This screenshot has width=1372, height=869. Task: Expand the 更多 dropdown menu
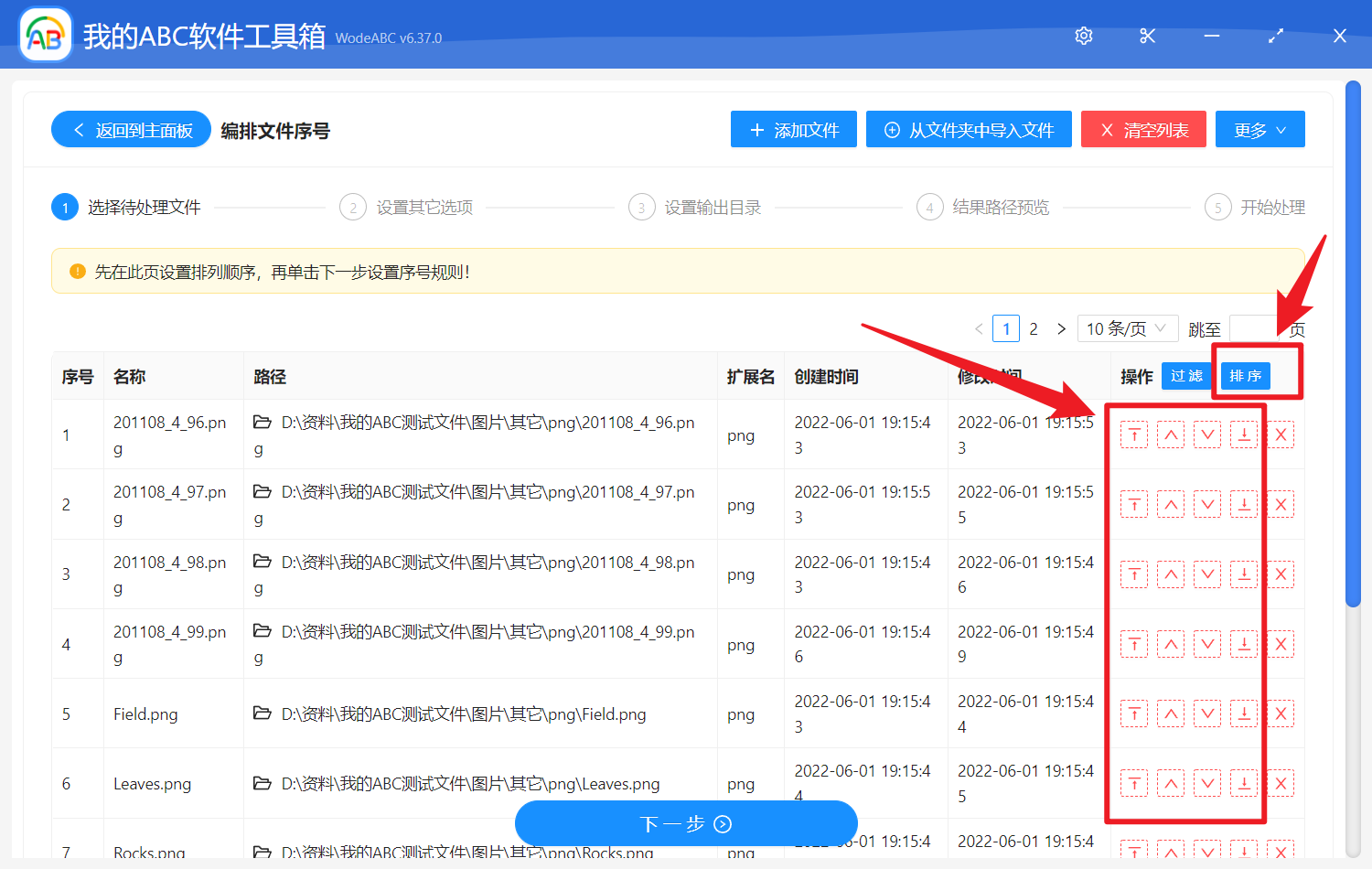click(1259, 130)
